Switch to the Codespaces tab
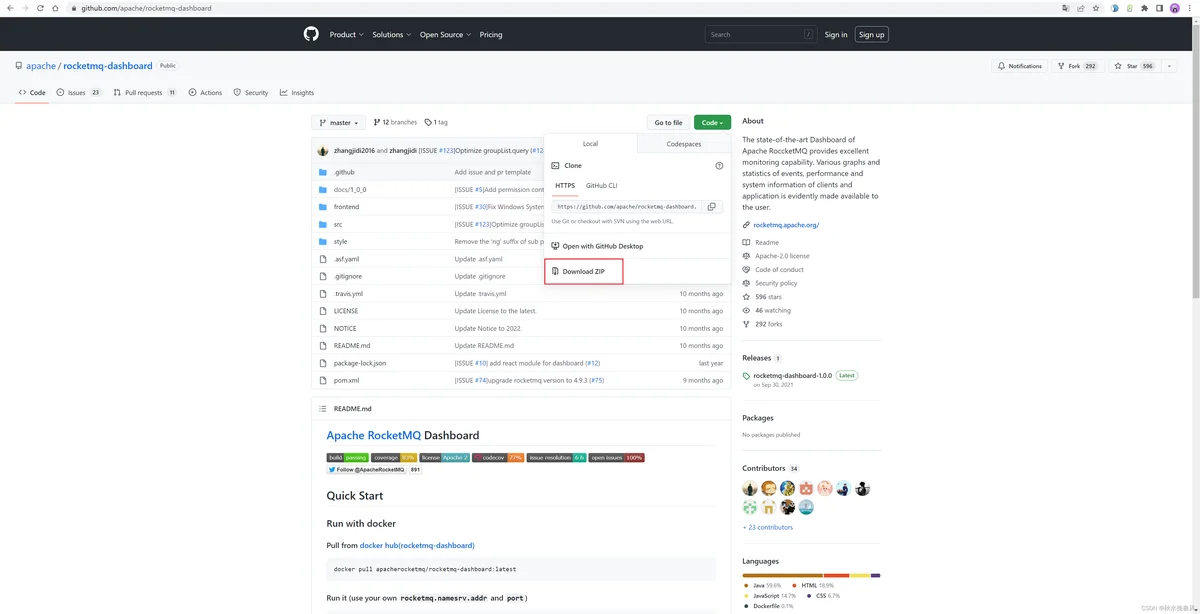 click(x=684, y=144)
